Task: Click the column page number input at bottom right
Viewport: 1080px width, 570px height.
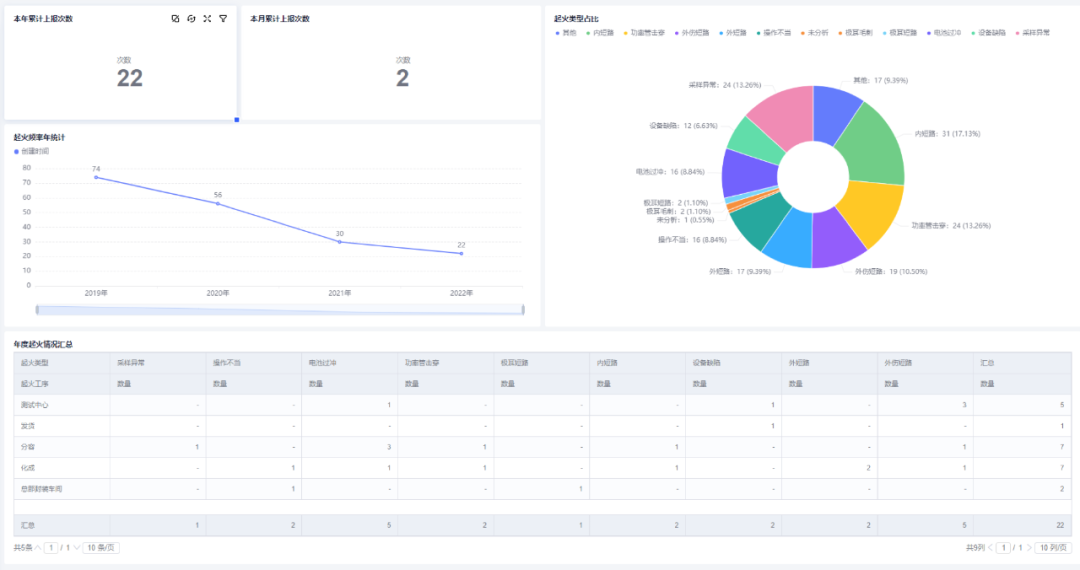Action: (1004, 548)
